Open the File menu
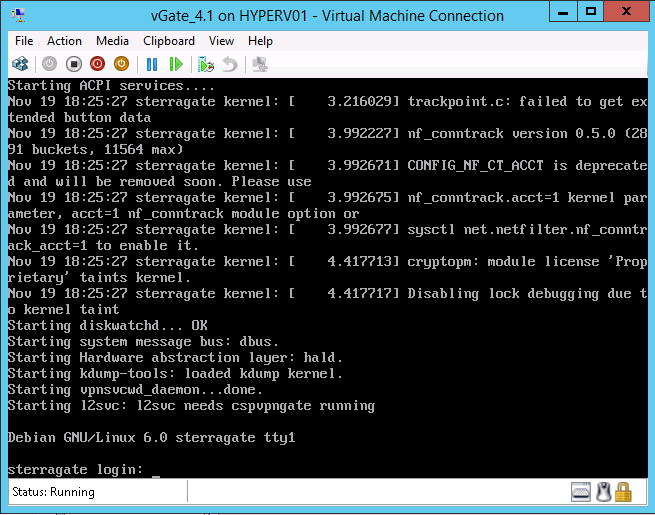Screen dimensions: 655x515 tap(24, 41)
